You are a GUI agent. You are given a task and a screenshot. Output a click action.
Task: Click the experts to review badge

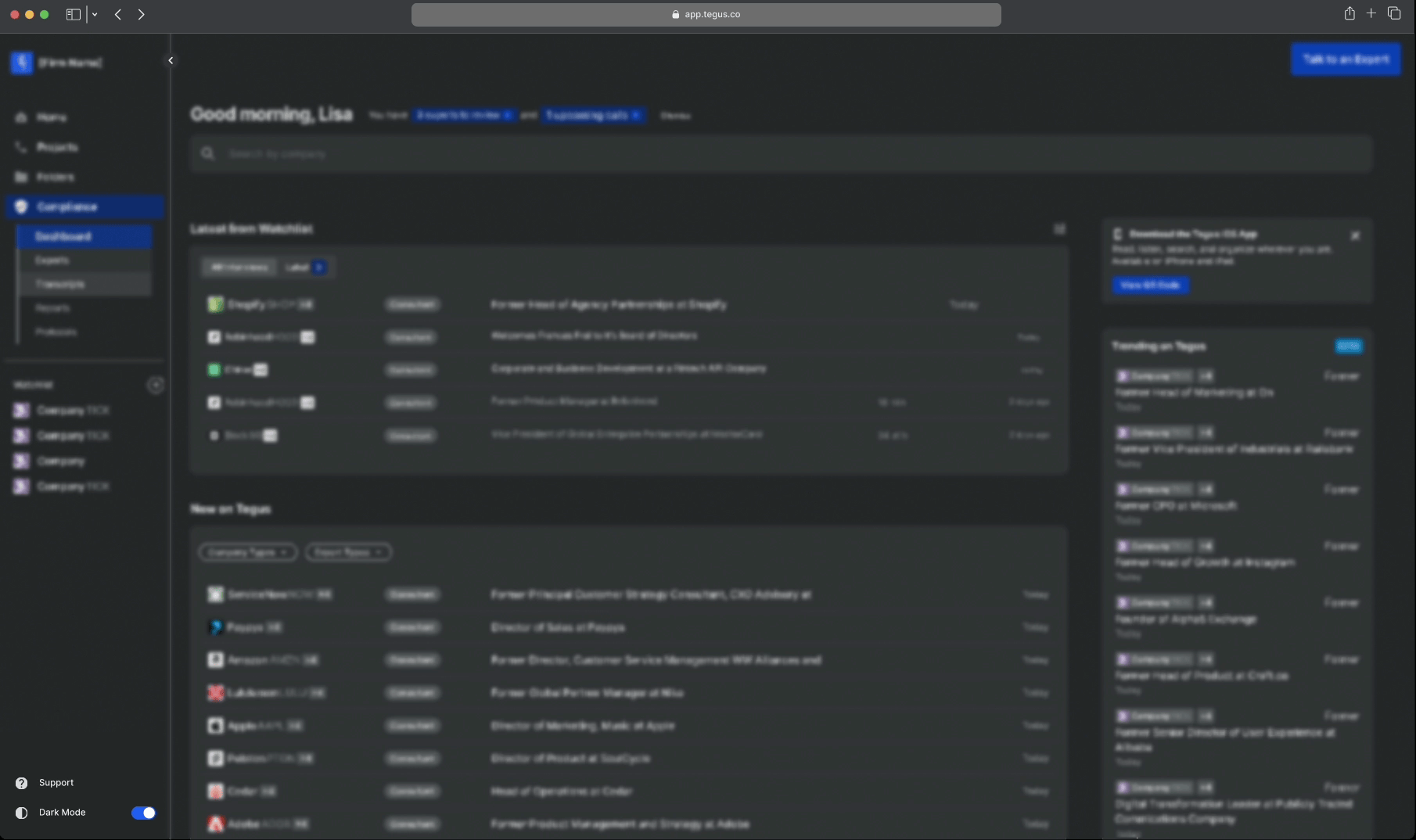[x=464, y=115]
